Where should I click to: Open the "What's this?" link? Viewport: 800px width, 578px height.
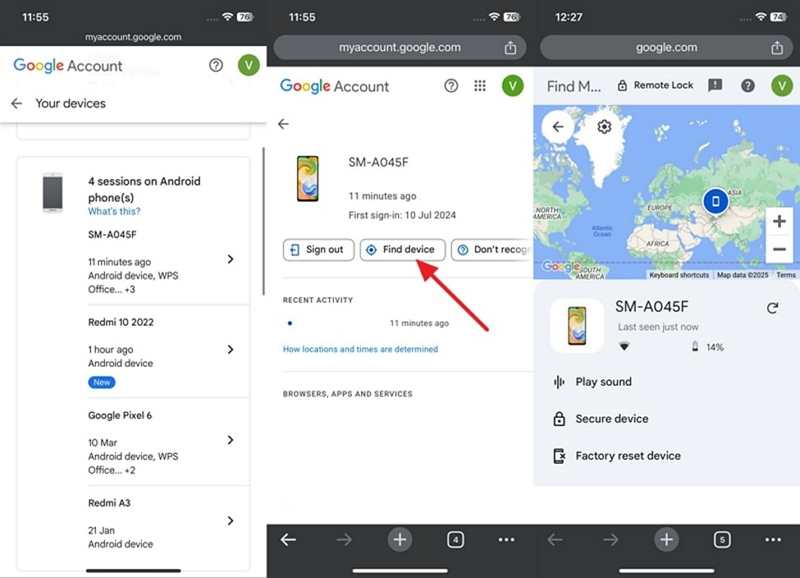114,212
